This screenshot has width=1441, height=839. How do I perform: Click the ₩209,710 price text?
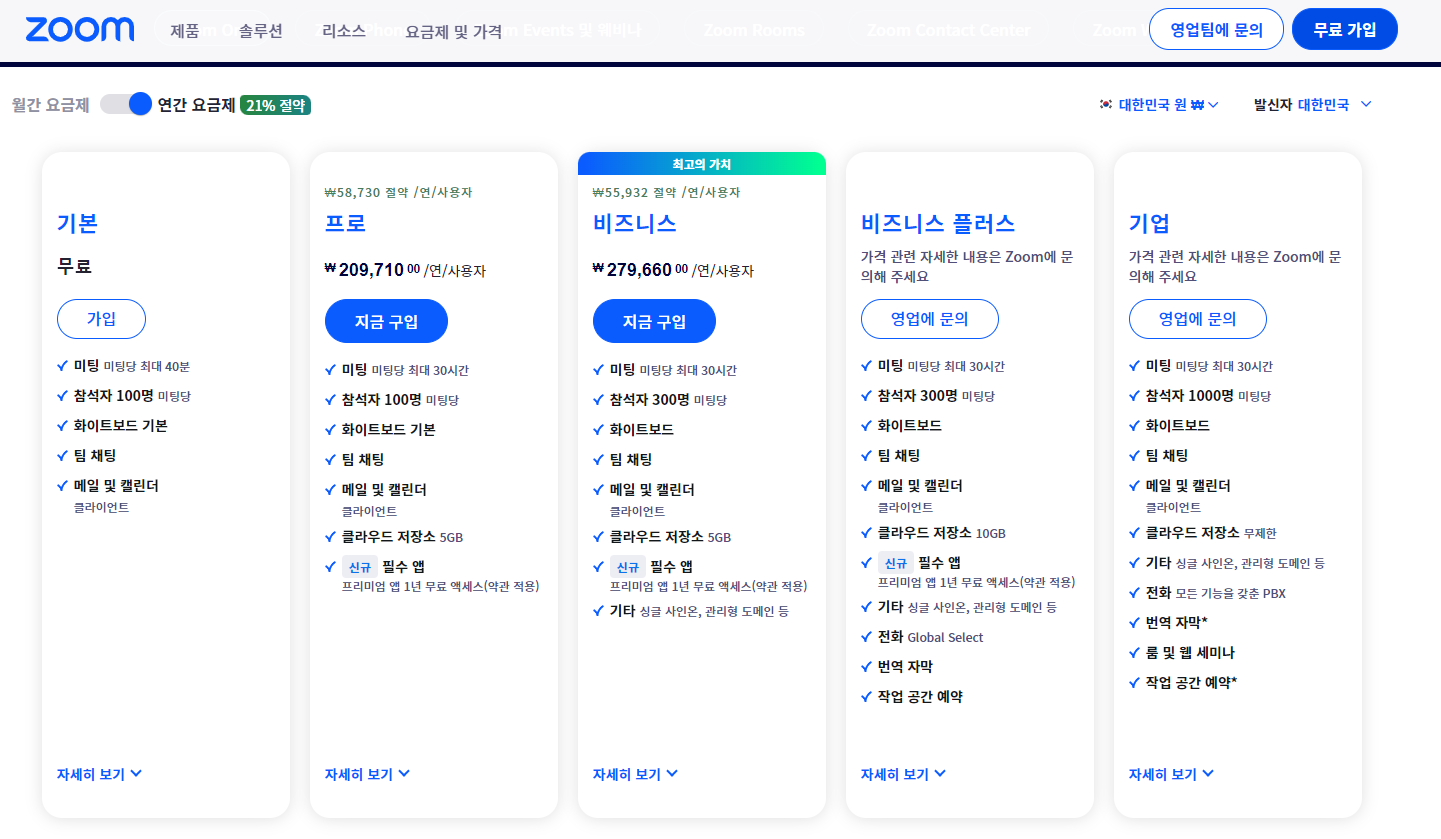pos(373,269)
